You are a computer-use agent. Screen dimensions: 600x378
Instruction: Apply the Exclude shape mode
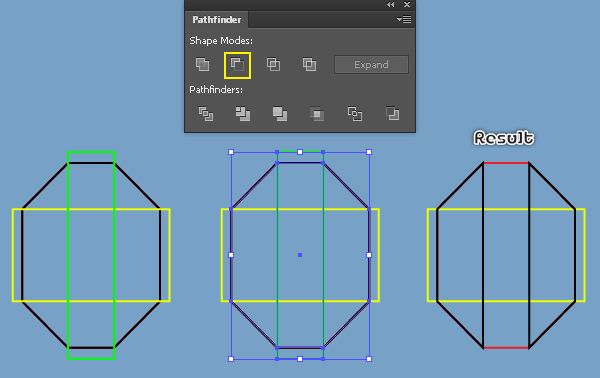click(x=309, y=64)
